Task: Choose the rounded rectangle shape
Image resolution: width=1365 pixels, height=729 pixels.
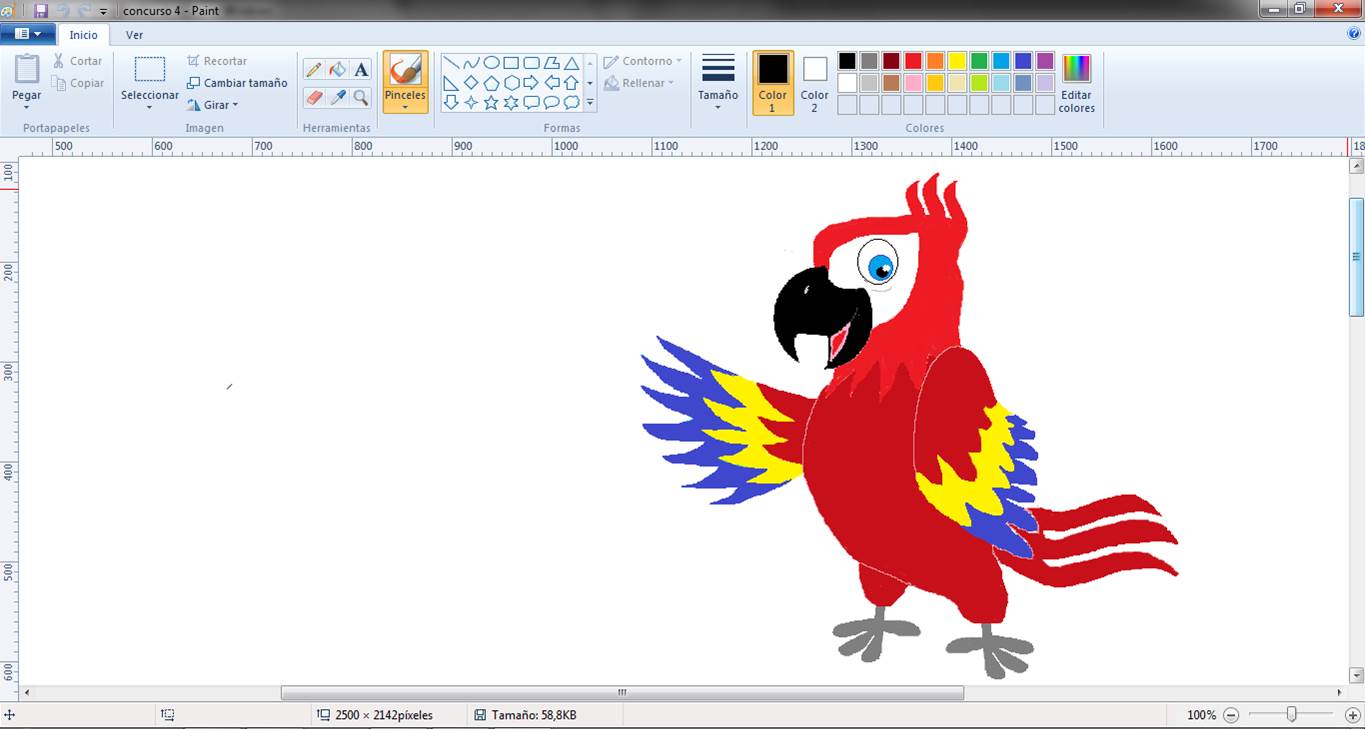Action: pos(531,62)
